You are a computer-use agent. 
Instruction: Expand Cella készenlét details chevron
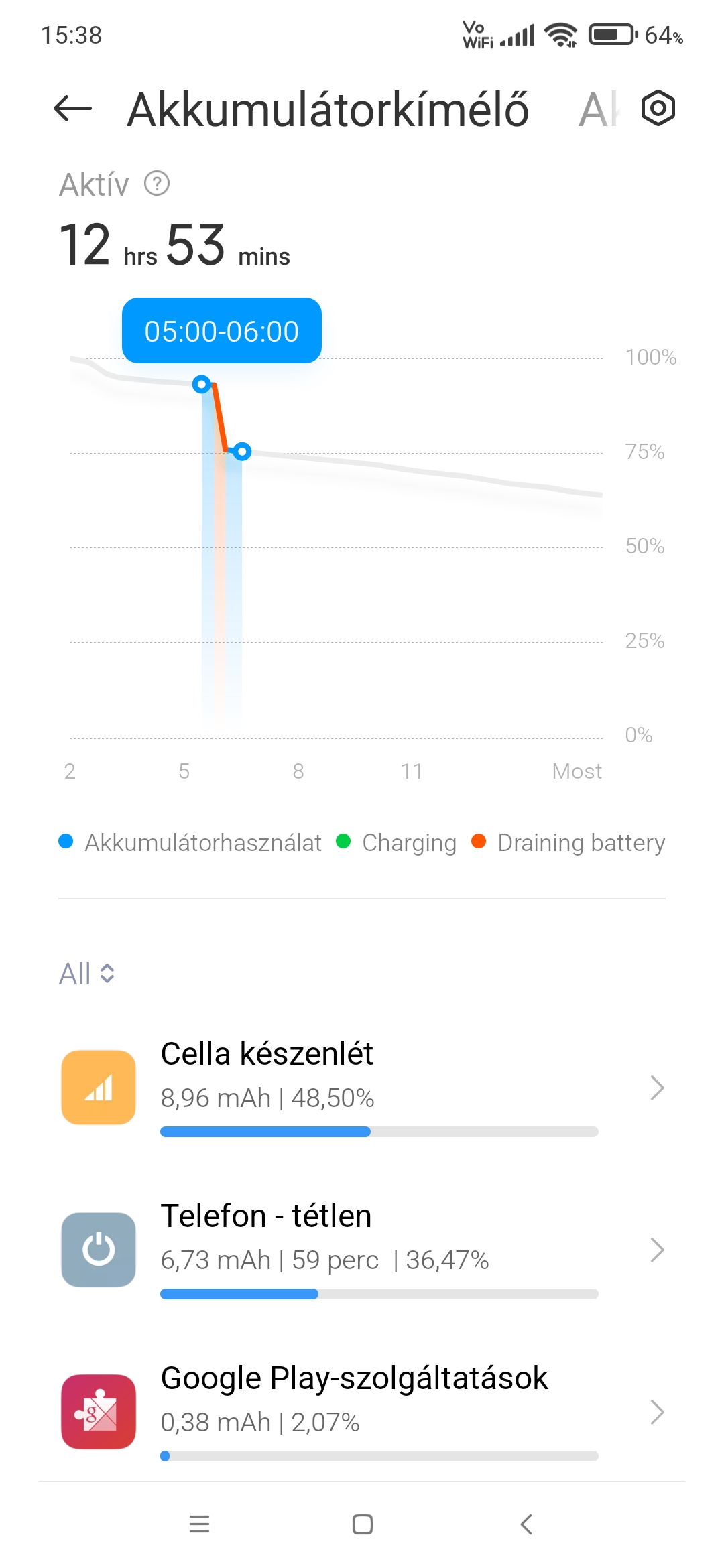(x=657, y=1088)
